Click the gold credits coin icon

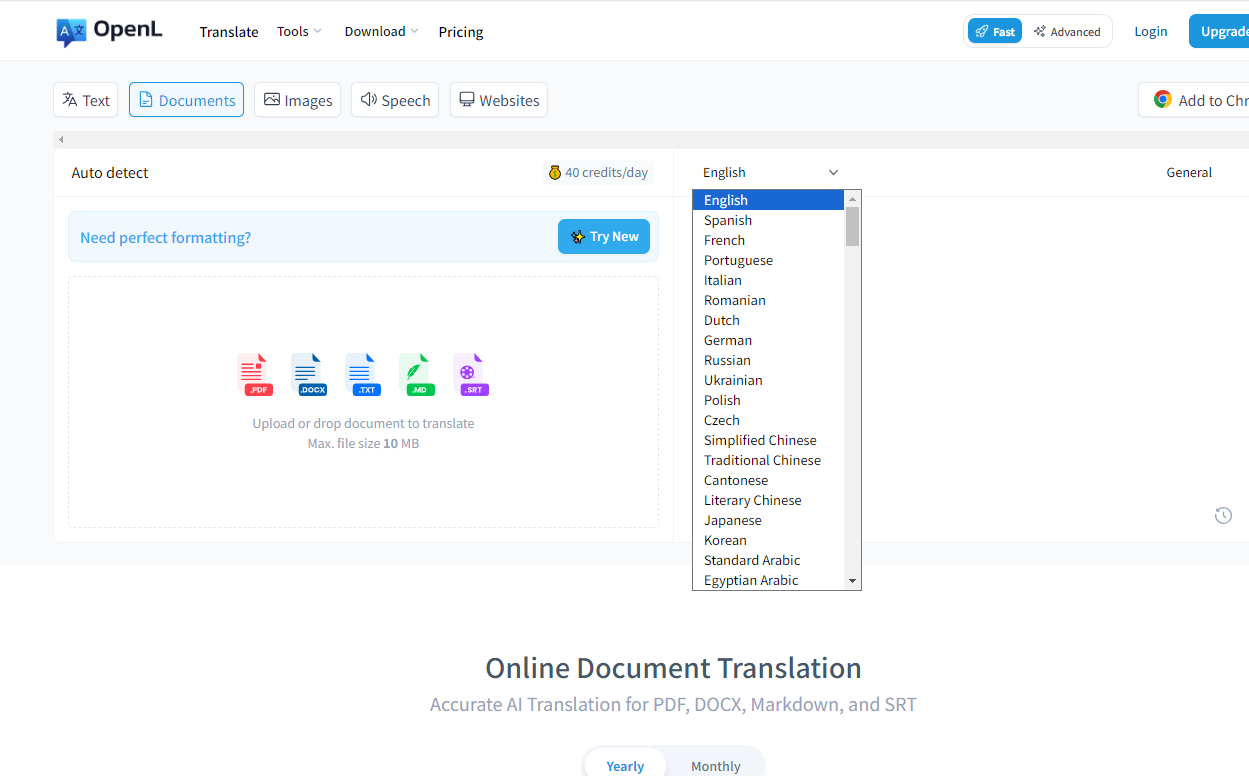coord(555,173)
